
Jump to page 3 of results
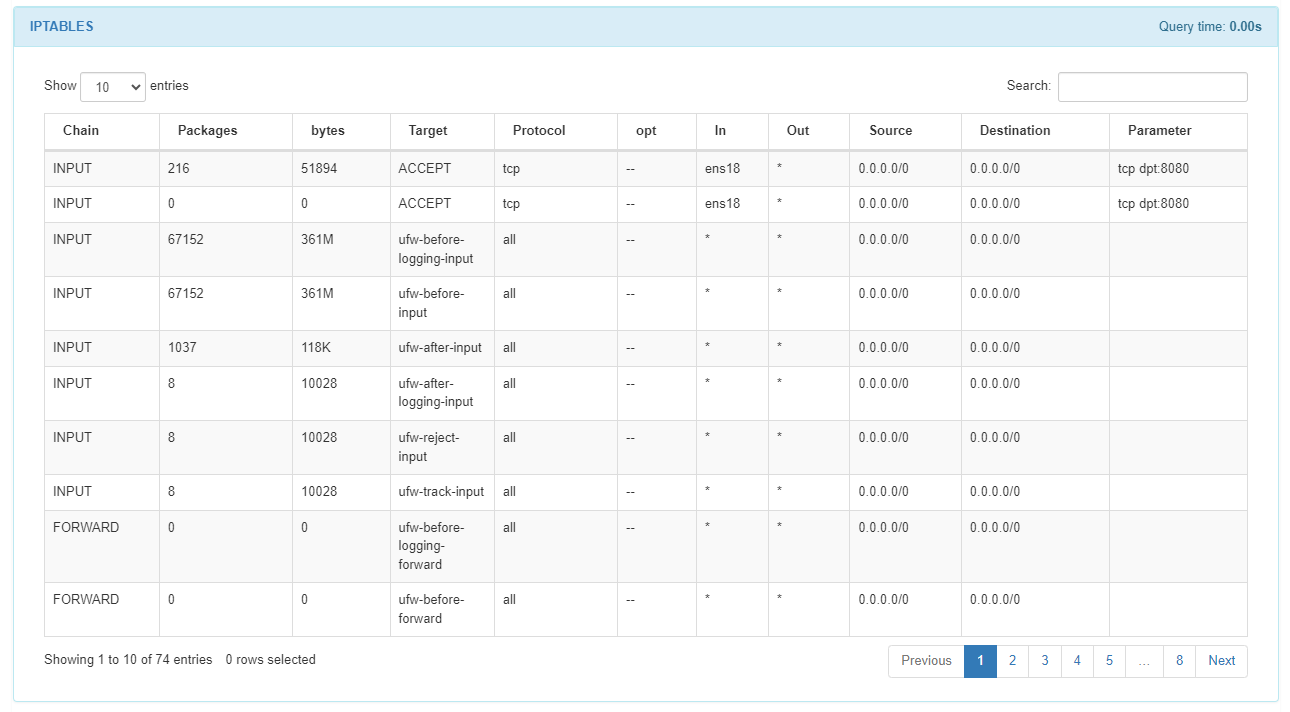(1045, 661)
